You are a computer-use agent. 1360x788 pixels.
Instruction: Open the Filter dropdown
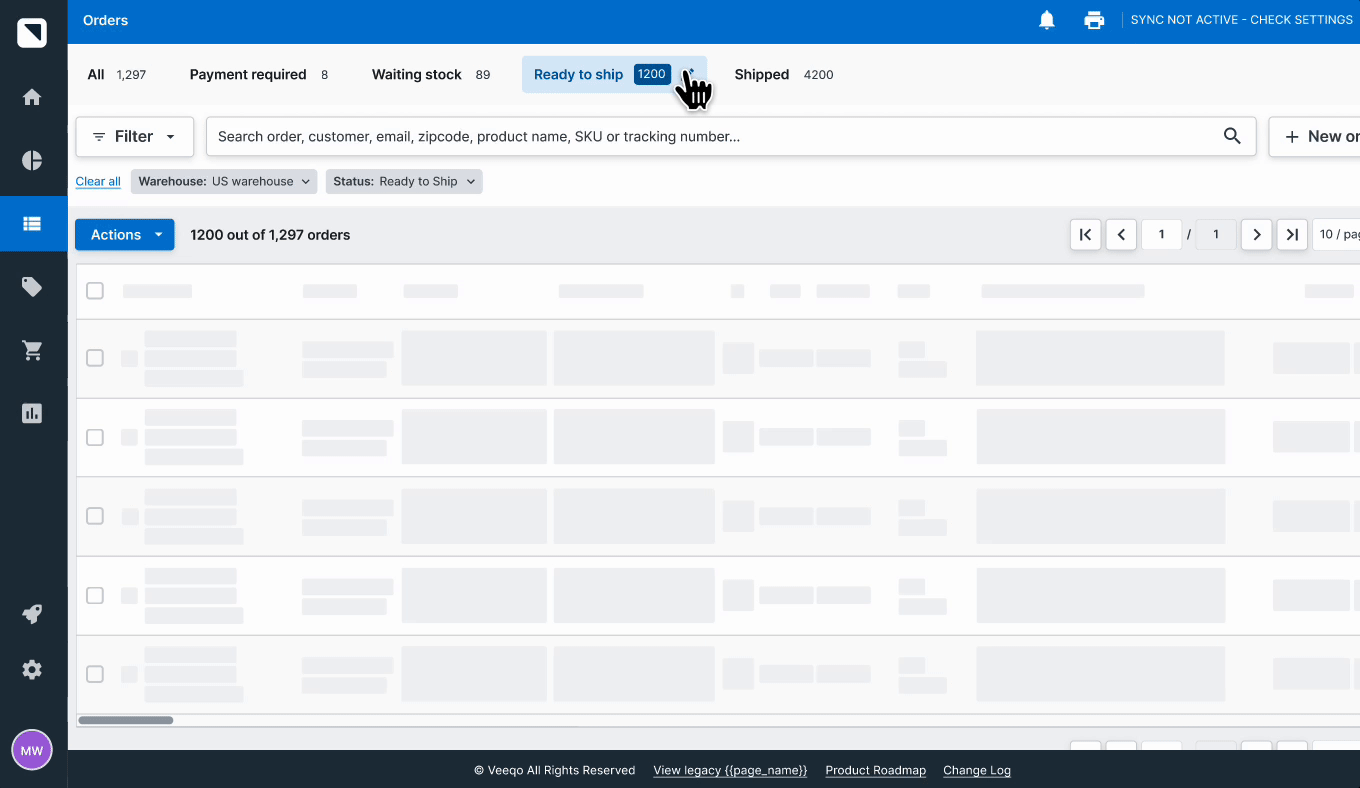tap(134, 137)
